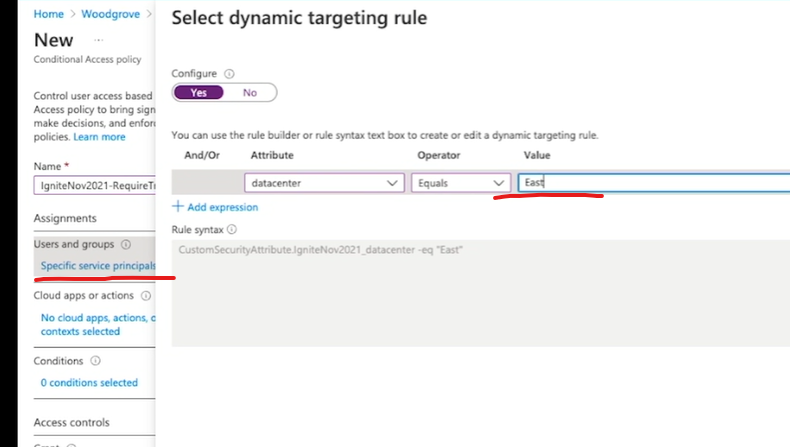The height and width of the screenshot is (447, 790).
Task: Click the plus icon beside Add expression
Action: (177, 207)
